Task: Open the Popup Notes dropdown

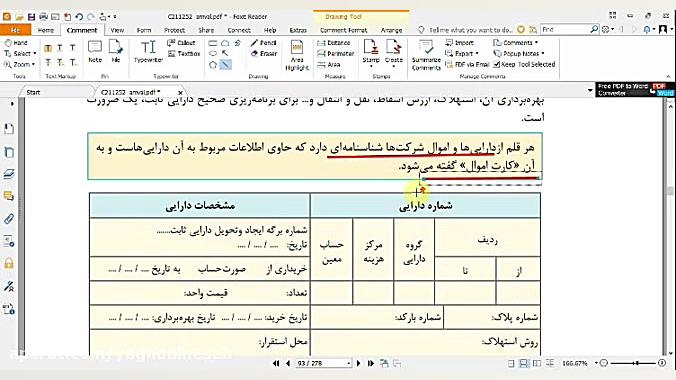Action: click(519, 53)
